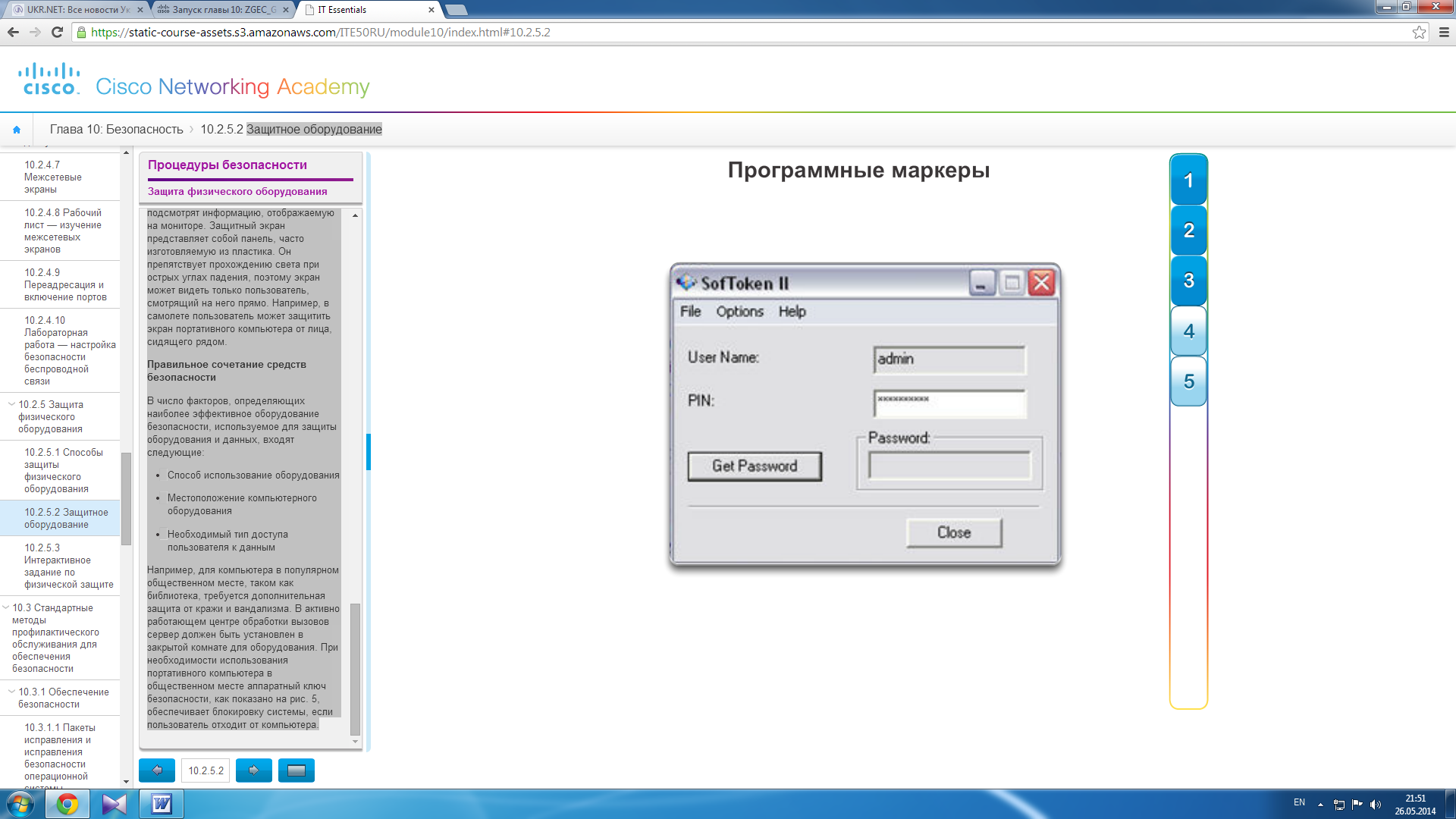
Task: Click the Cisco logo
Action: pos(49,79)
